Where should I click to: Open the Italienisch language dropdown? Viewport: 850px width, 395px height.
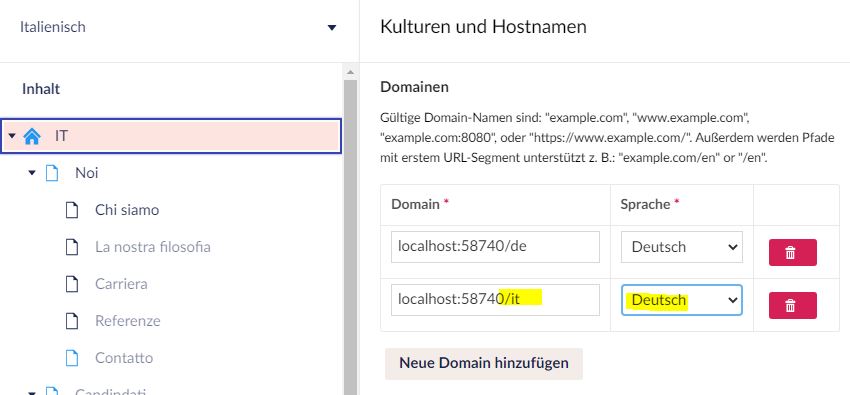(178, 27)
